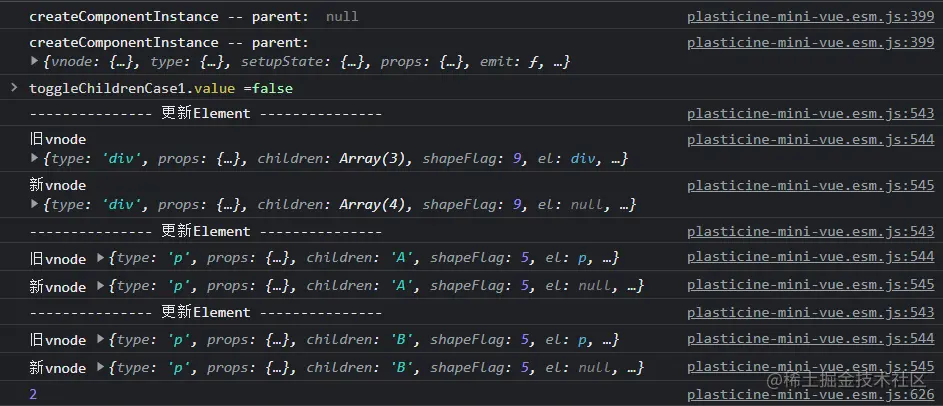The width and height of the screenshot is (943, 406).
Task: Open source link :545 on the 新vnode 'B' row
Action: coord(811,366)
